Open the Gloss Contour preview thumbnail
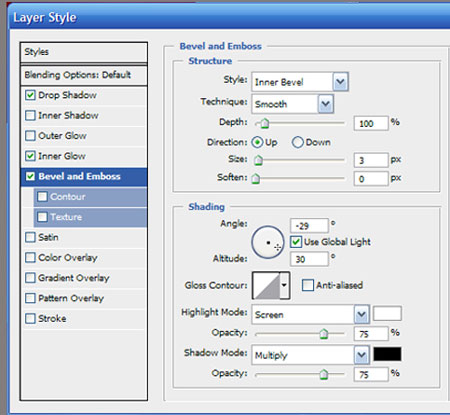Viewport: 450px width, 415px height. pos(266,285)
